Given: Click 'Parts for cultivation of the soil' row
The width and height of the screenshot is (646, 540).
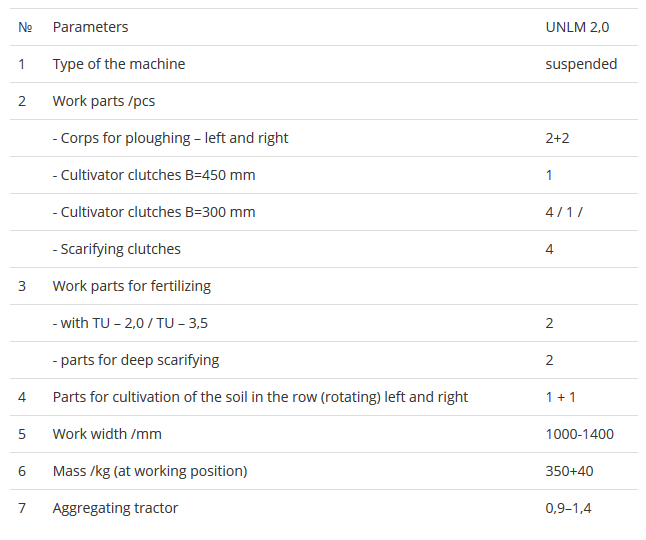Looking at the screenshot, I should click(260, 397).
